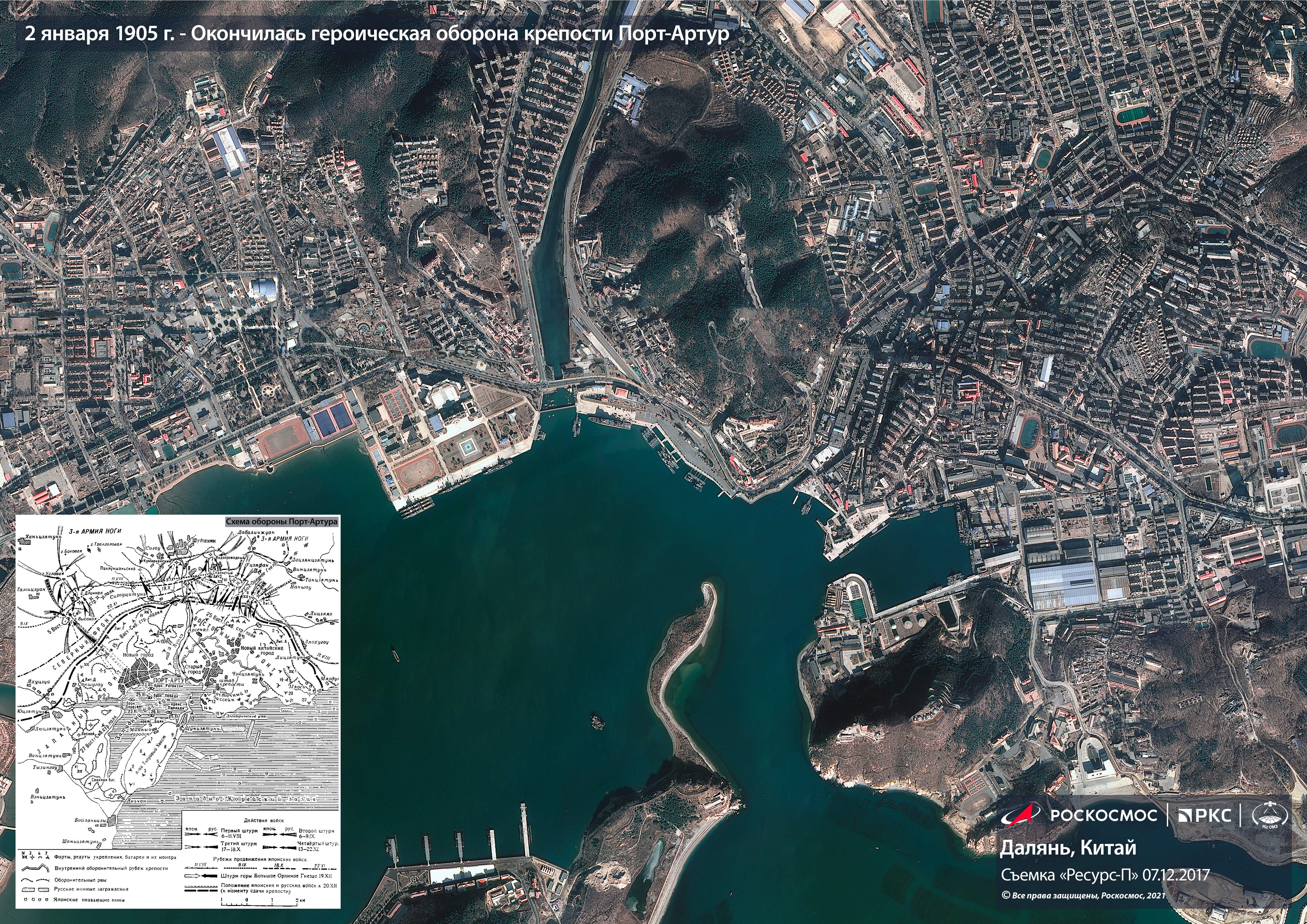1307x924 pixels.
Task: Click the forts and redoubts legend symbols
Action: point(36,856)
